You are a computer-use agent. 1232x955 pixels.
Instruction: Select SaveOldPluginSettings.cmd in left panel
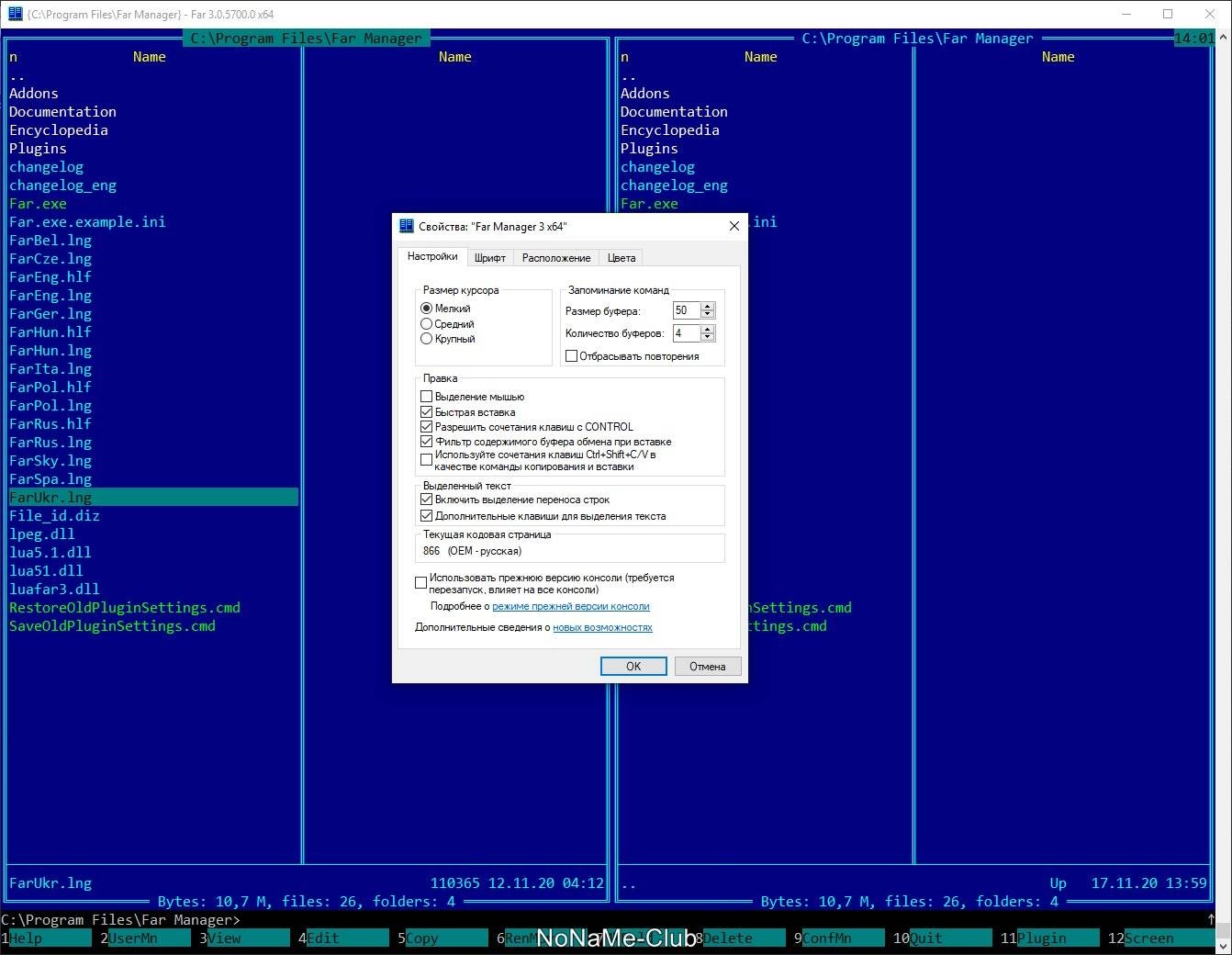[112, 626]
